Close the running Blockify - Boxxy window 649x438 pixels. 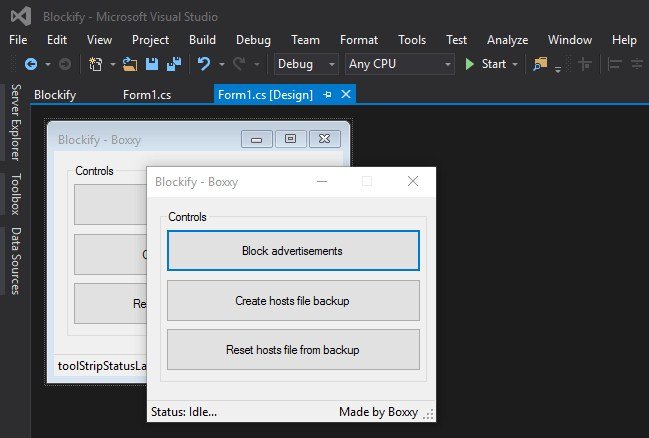tap(413, 181)
